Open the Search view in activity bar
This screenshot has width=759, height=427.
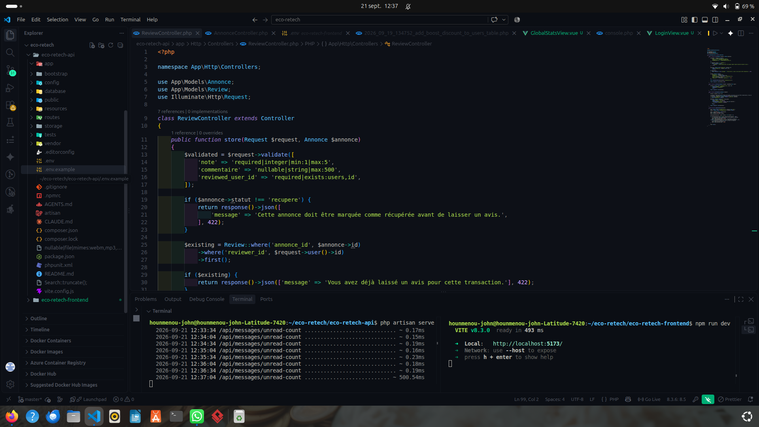tap(10, 52)
